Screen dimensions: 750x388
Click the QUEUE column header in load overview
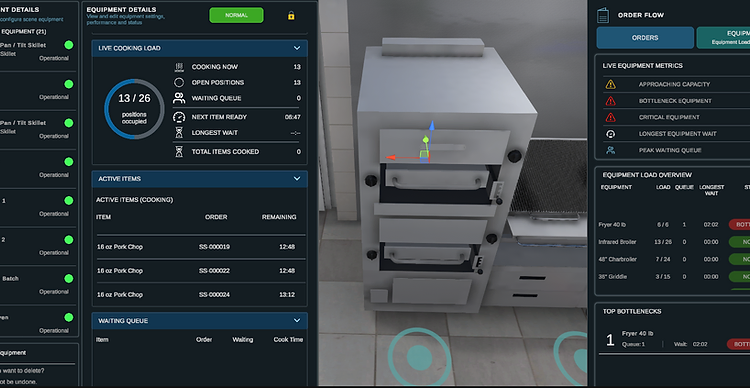(x=684, y=188)
